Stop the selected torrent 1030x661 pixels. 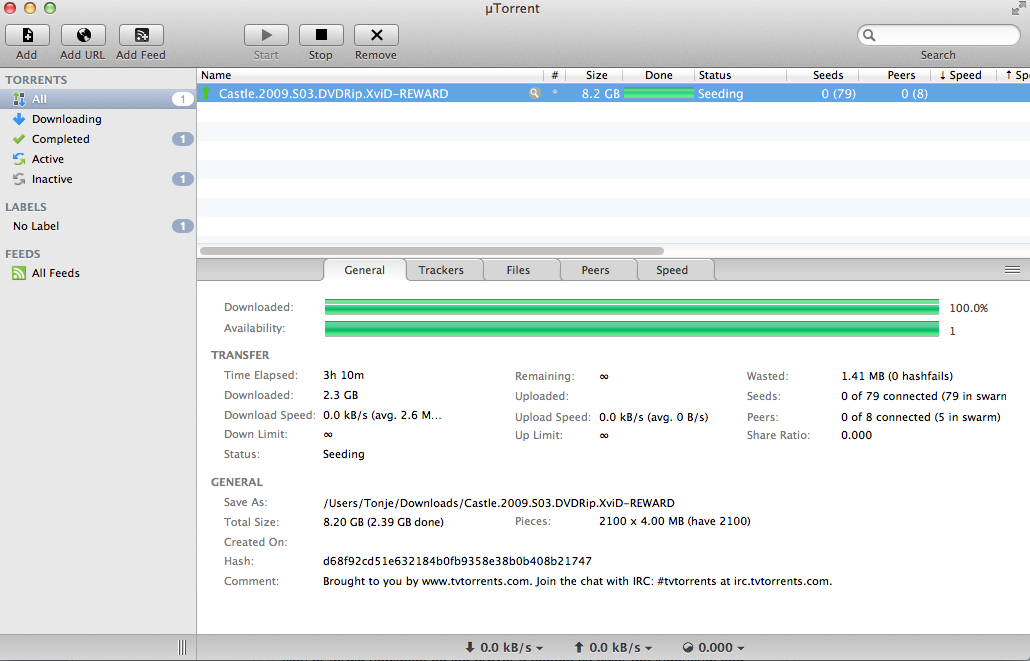pos(321,35)
